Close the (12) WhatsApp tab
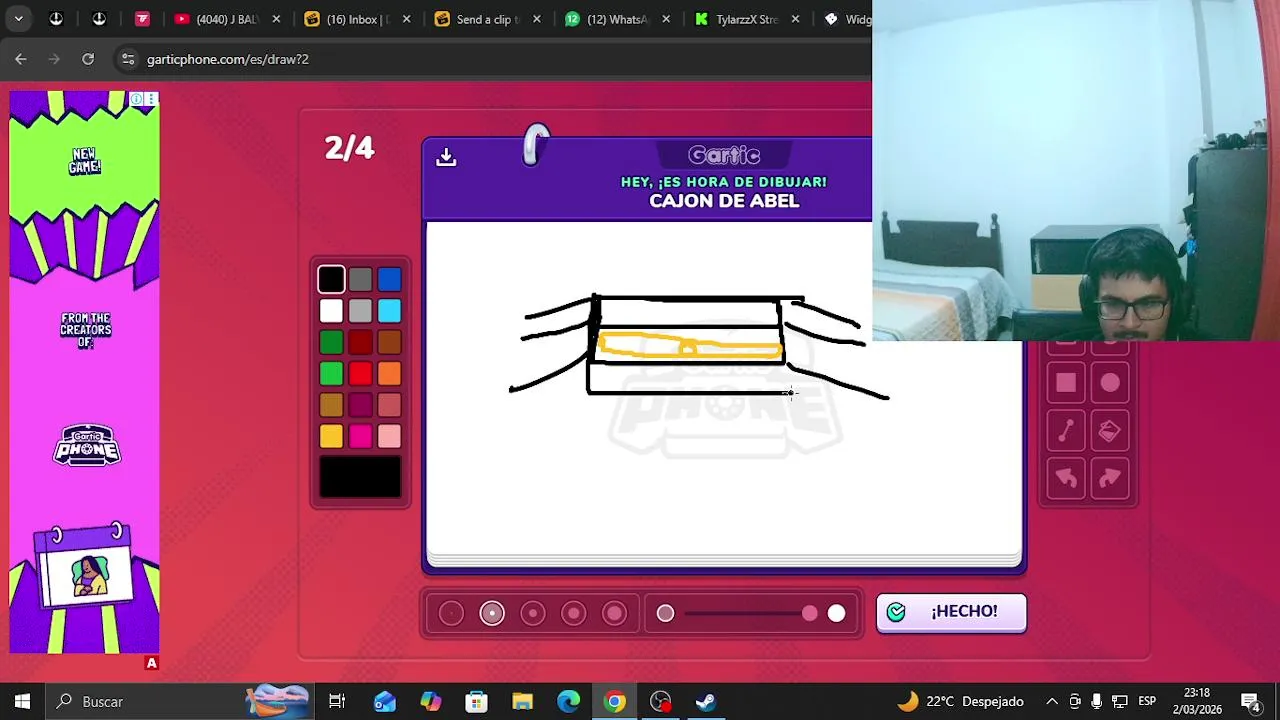 (x=667, y=19)
